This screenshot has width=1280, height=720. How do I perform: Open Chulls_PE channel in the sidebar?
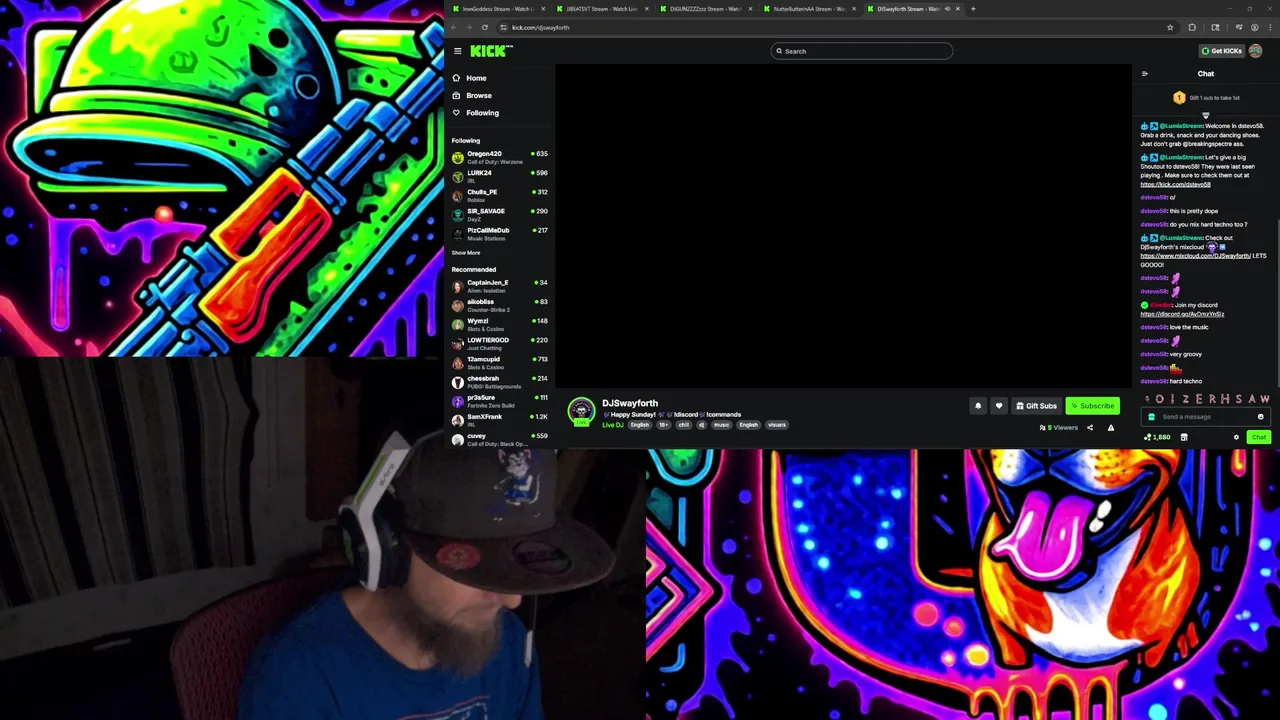point(500,194)
